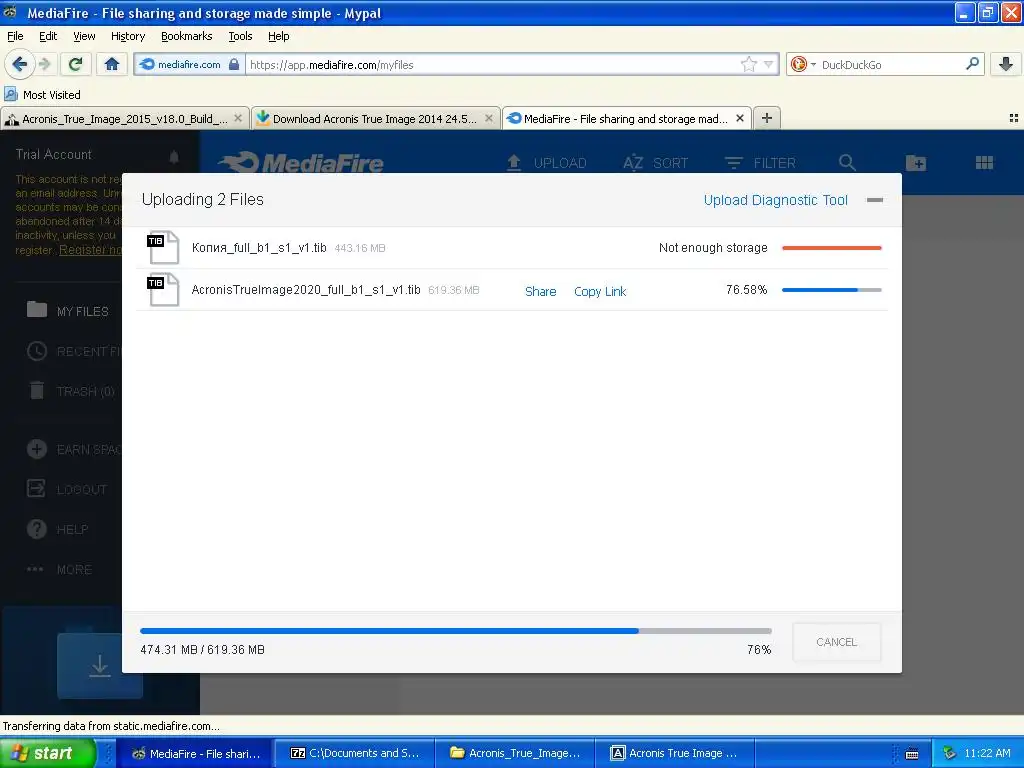The width and height of the screenshot is (1024, 768).
Task: Switch to C:\Documents and S... taskbar window
Action: [x=355, y=753]
